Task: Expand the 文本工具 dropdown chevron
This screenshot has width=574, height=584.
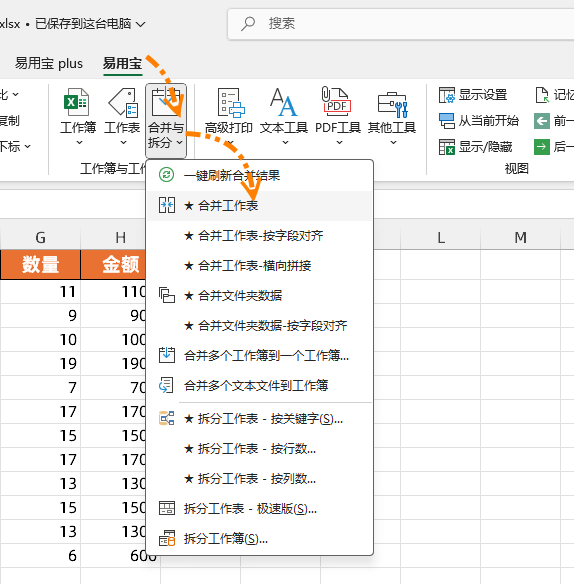Action: 285,142
